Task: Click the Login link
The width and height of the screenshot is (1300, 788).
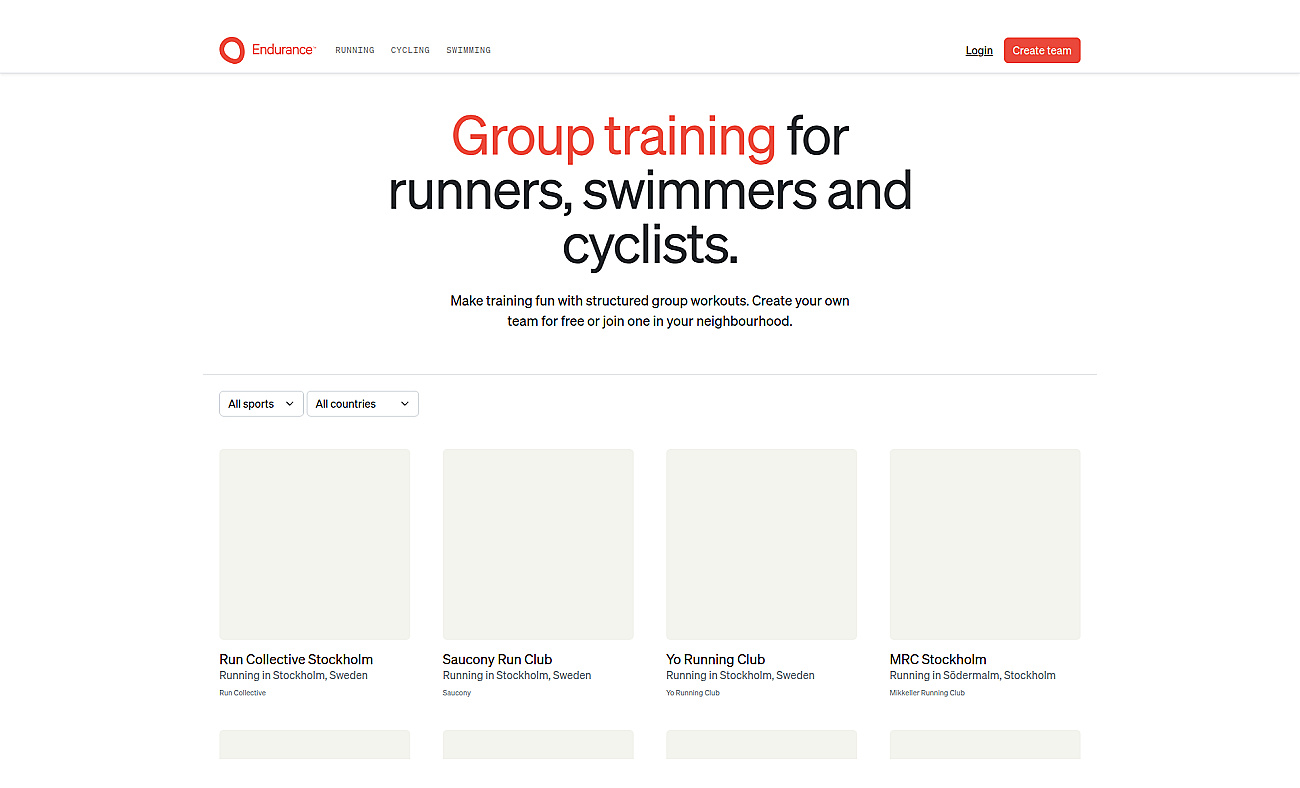Action: pyautogui.click(x=979, y=51)
